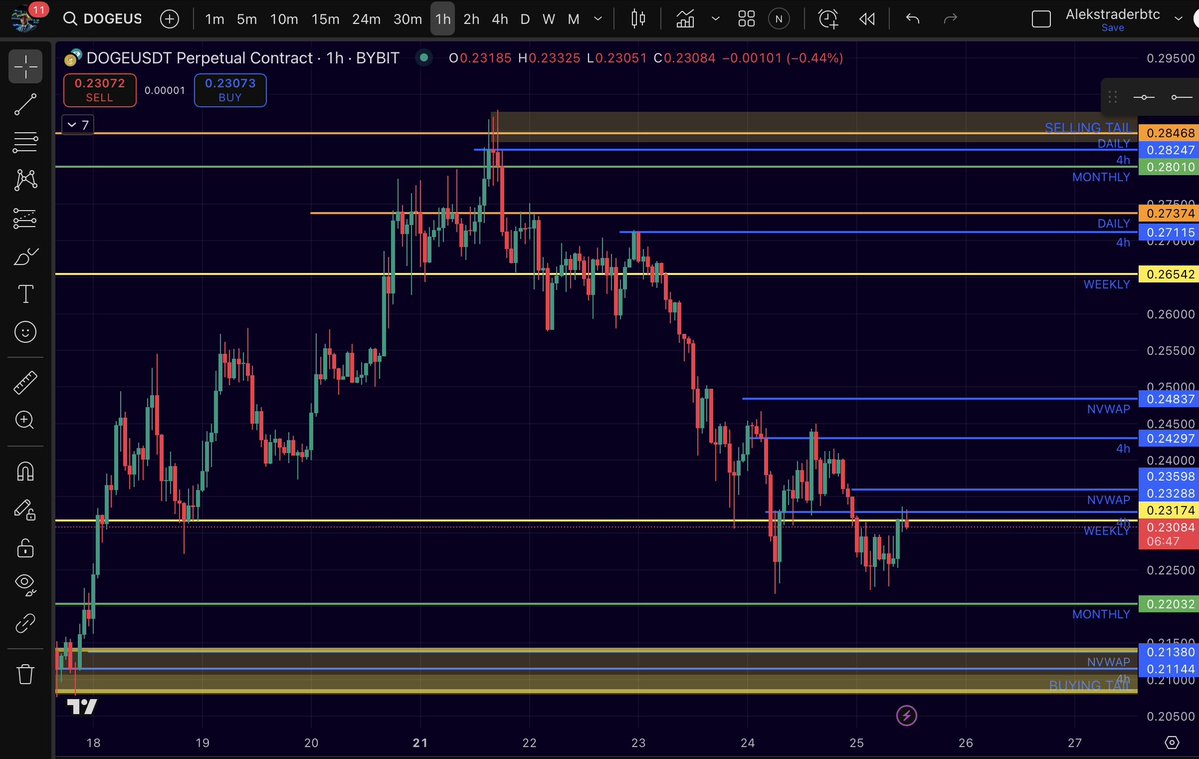Switch to 15m timeframe

(x=325, y=19)
